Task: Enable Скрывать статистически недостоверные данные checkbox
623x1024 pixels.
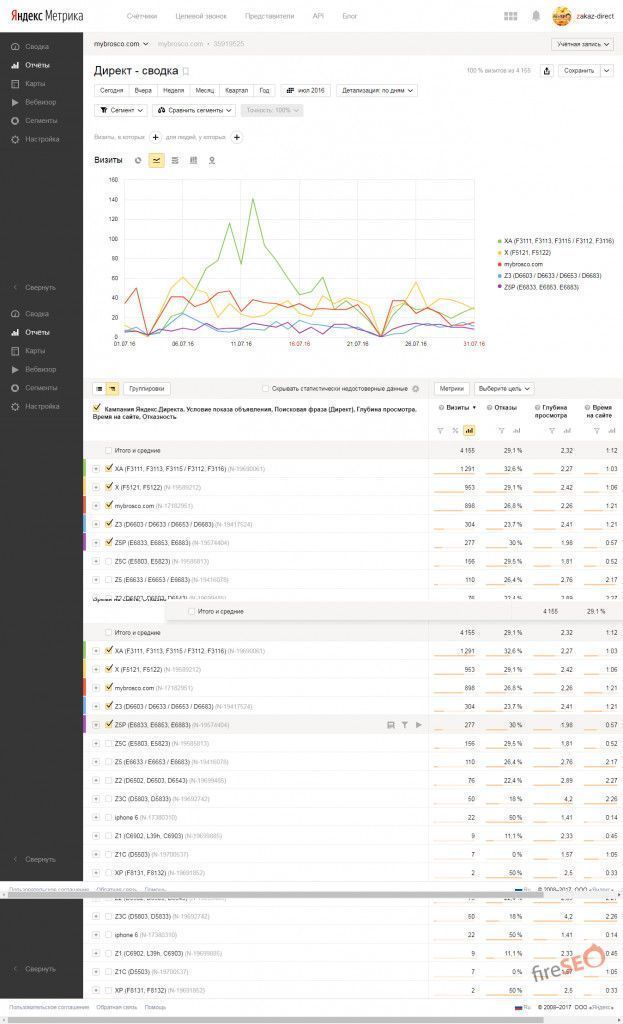Action: pyautogui.click(x=265, y=388)
